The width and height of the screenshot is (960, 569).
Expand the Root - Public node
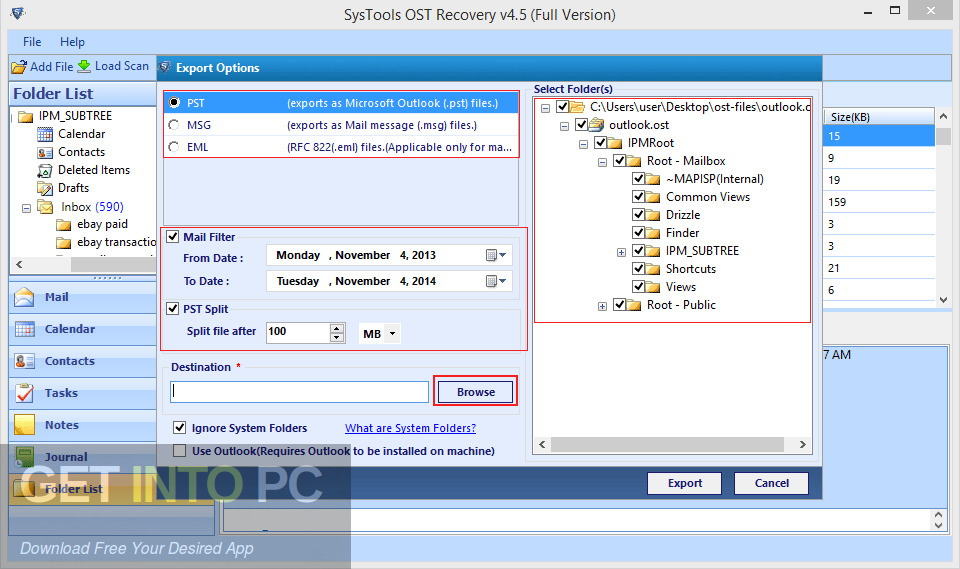coord(602,306)
